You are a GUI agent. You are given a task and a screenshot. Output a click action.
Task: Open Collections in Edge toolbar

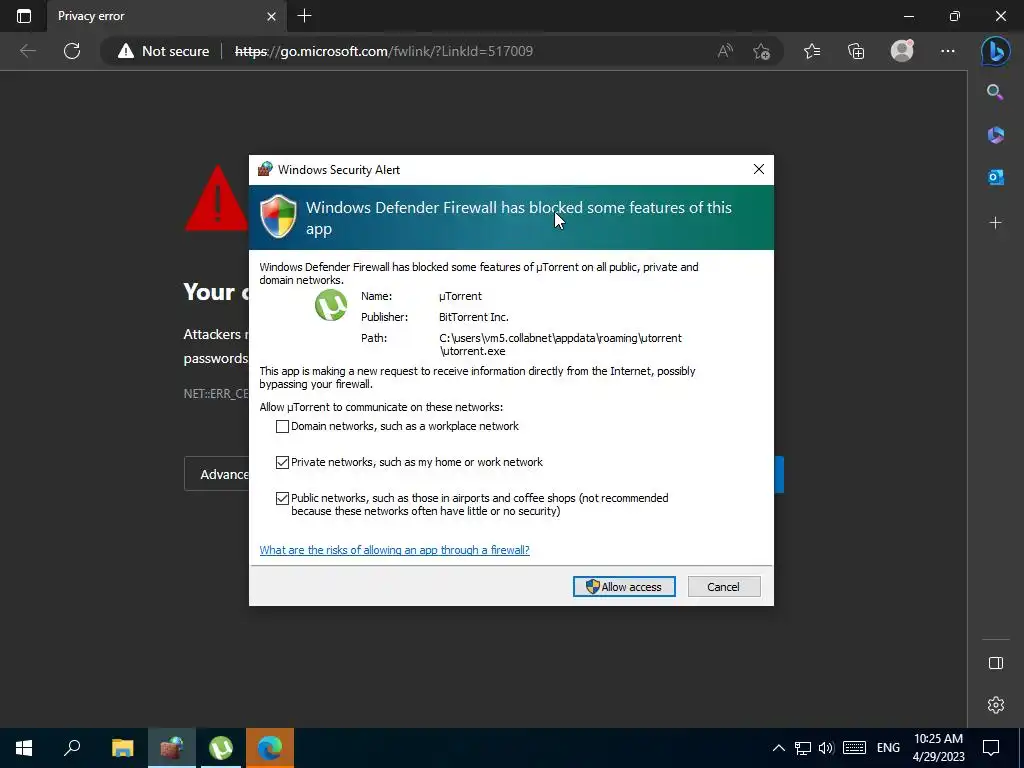pyautogui.click(x=856, y=51)
